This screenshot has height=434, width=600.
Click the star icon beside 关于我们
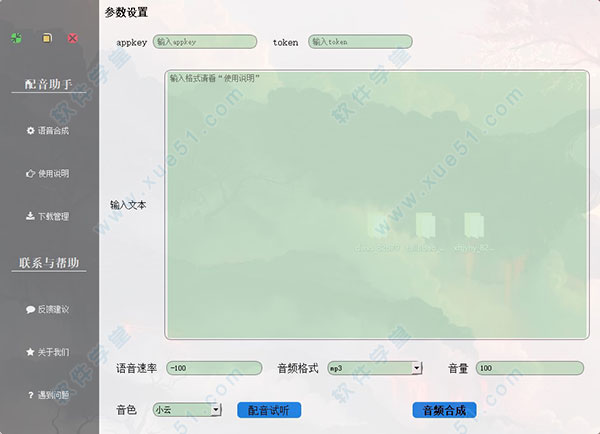30,352
